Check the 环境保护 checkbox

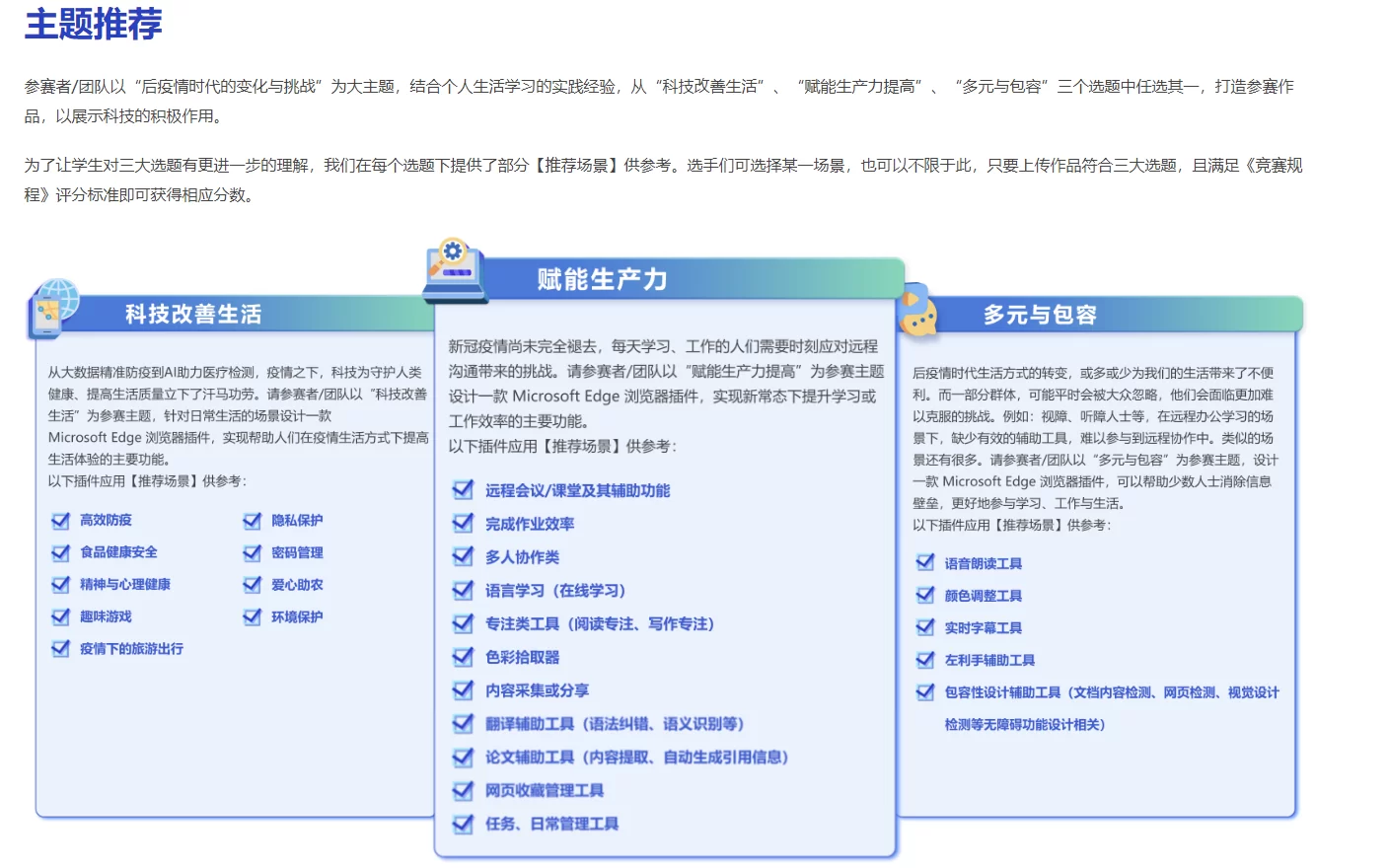(x=252, y=617)
